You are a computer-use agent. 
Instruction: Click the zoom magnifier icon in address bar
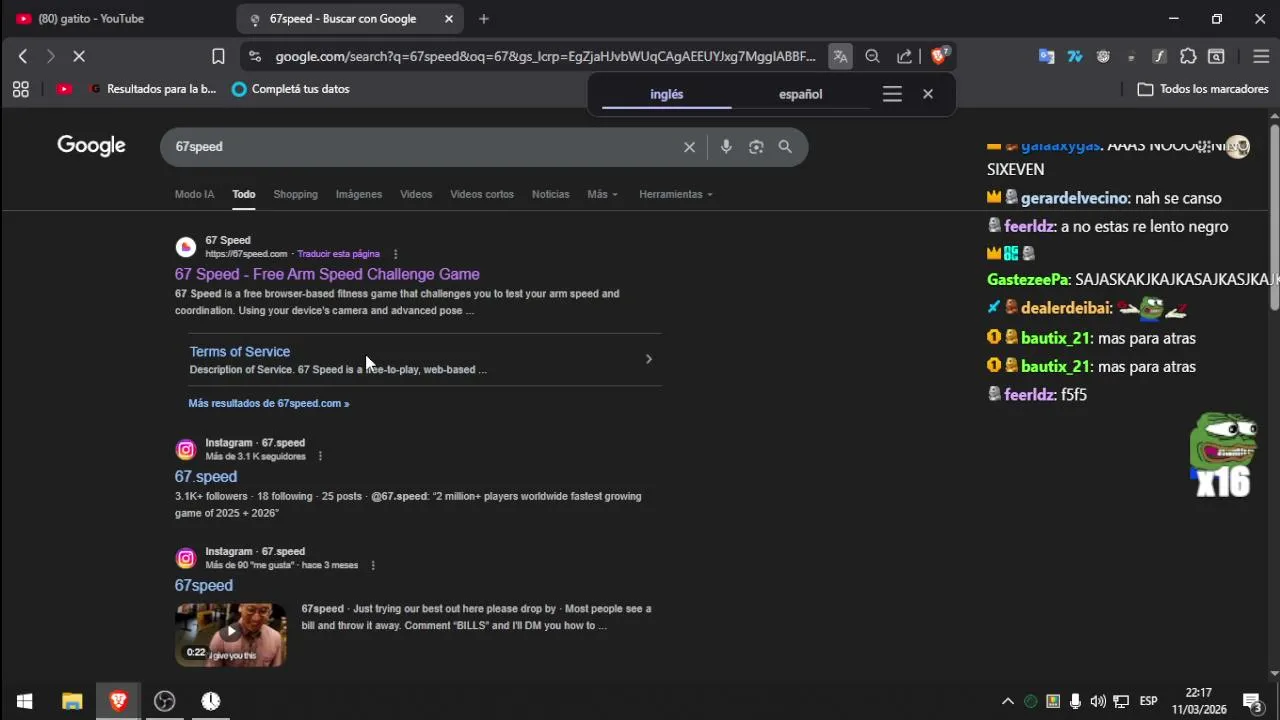click(x=872, y=57)
